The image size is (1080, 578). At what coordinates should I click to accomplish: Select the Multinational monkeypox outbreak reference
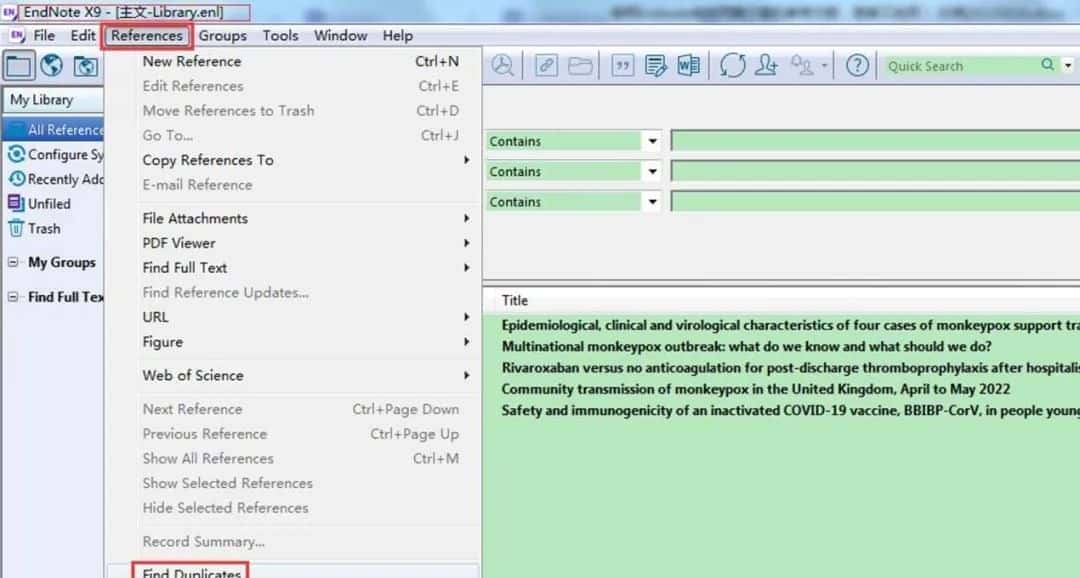[x=746, y=346]
